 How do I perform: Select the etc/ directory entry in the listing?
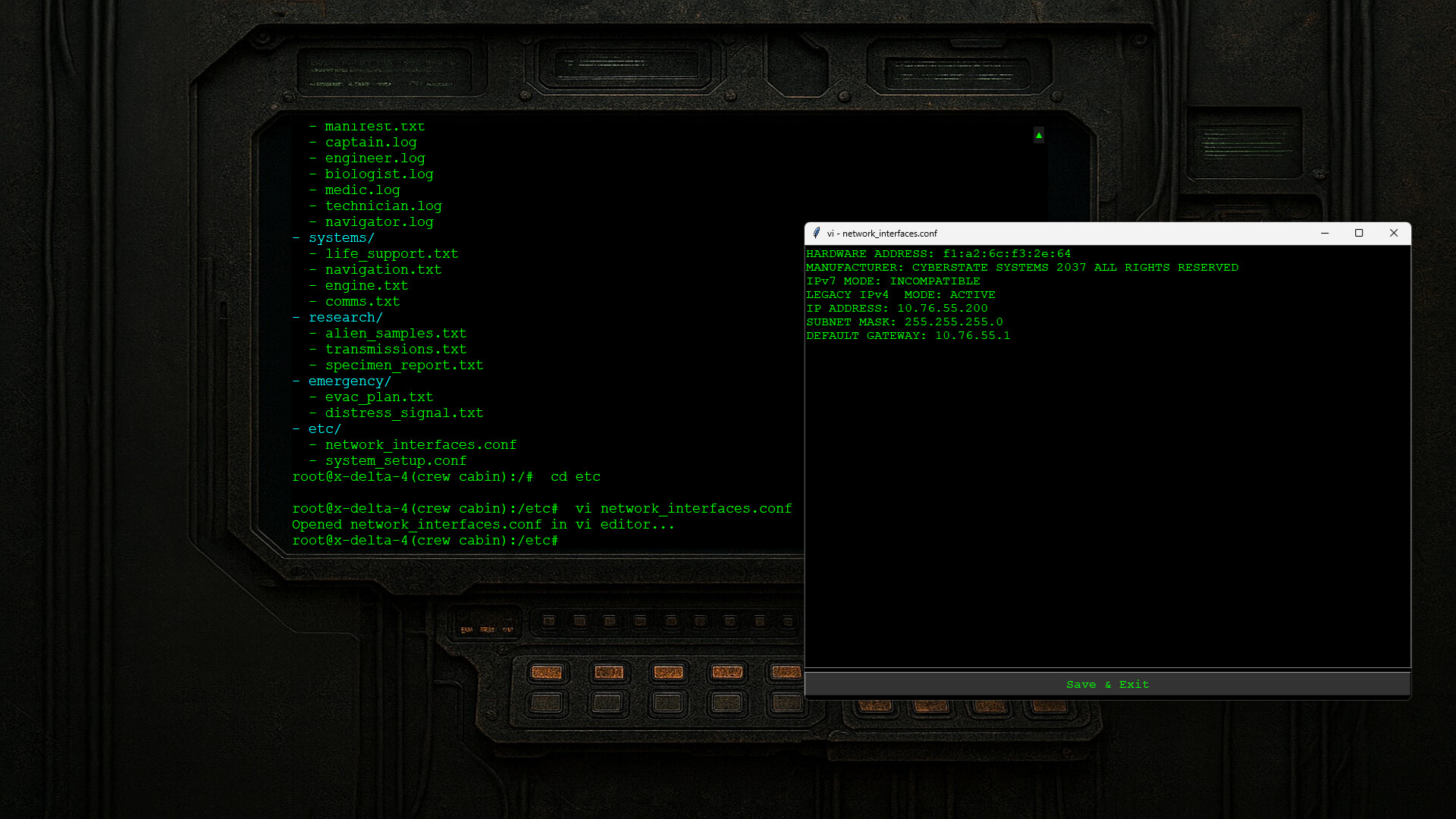pos(325,428)
